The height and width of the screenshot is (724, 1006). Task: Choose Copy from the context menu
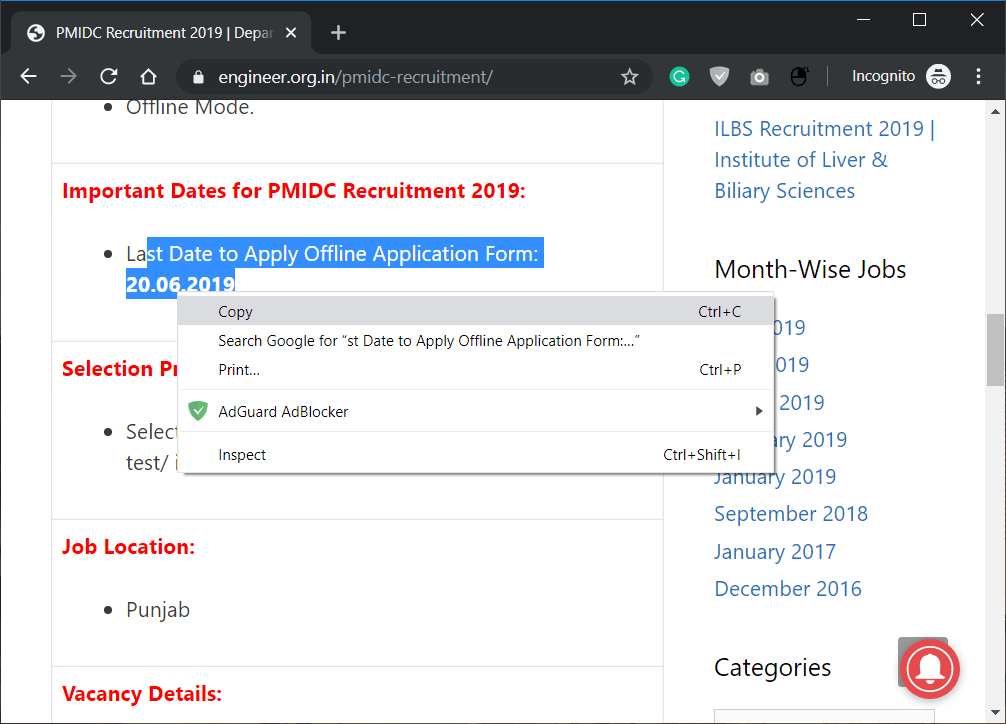click(x=475, y=312)
